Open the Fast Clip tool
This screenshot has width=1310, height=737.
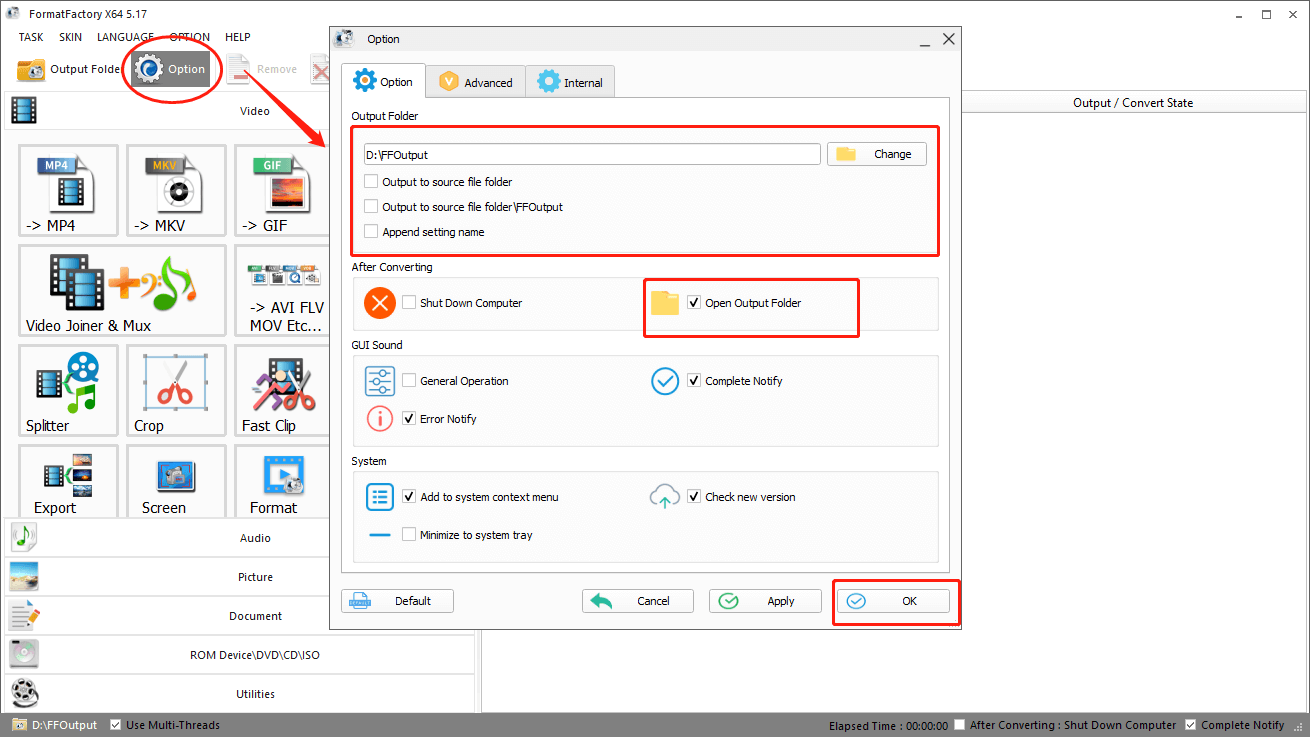pos(284,390)
